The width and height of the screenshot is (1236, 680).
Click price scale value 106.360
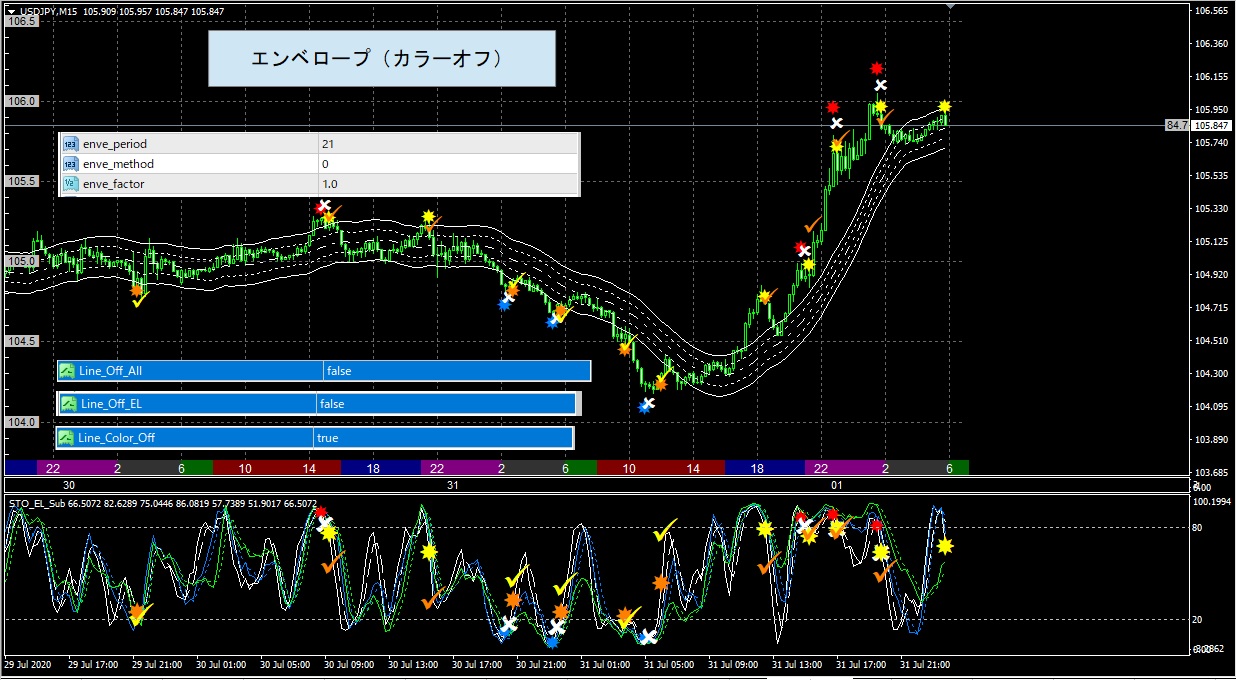(1211, 44)
